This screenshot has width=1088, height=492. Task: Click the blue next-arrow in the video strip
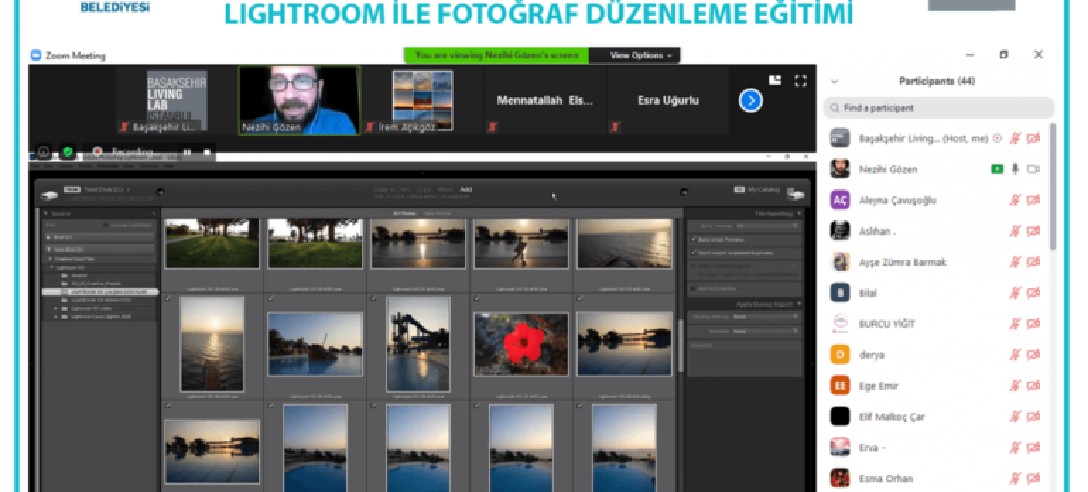click(751, 101)
